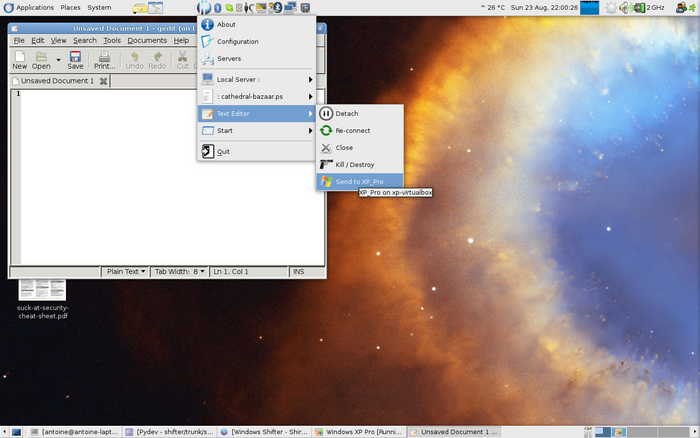Open Configuration from the applet menu
This screenshot has height=438, width=700.
pyautogui.click(x=237, y=42)
